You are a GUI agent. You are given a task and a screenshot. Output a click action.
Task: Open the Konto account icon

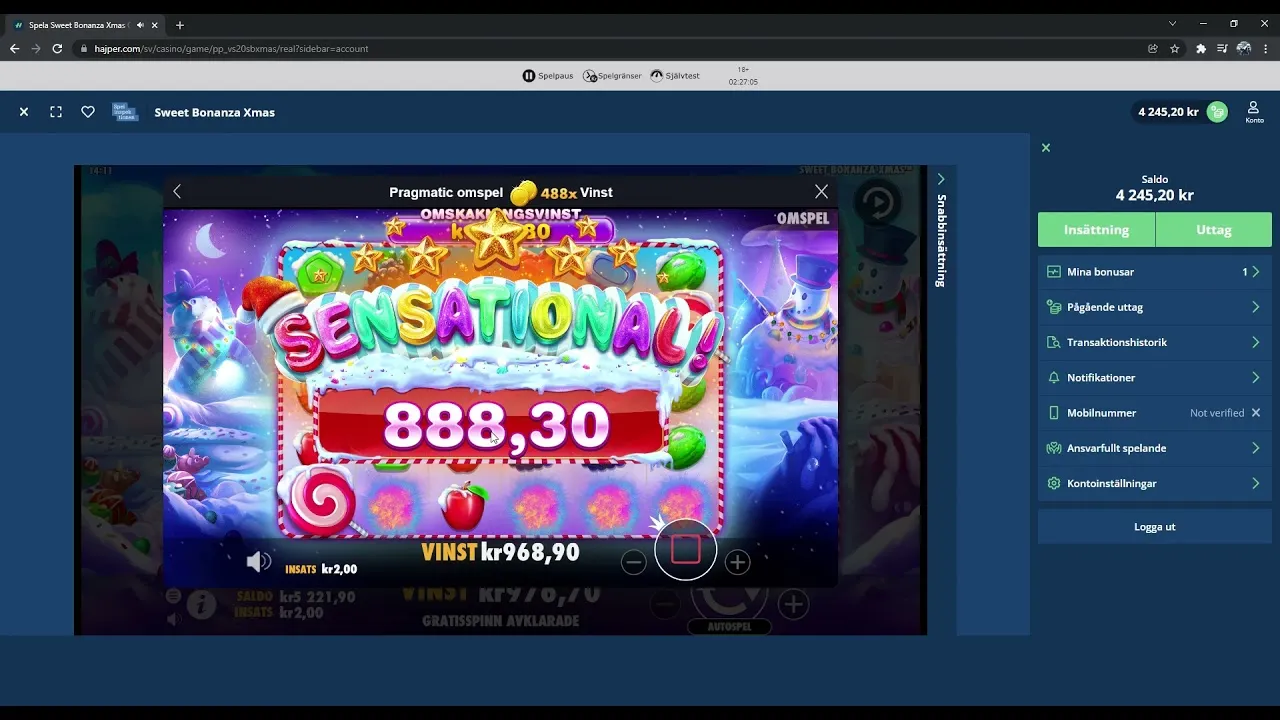pyautogui.click(x=1254, y=112)
